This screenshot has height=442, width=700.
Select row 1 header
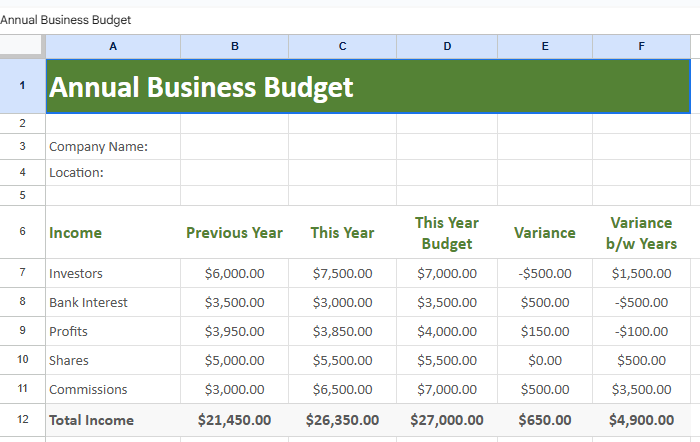(x=22, y=86)
